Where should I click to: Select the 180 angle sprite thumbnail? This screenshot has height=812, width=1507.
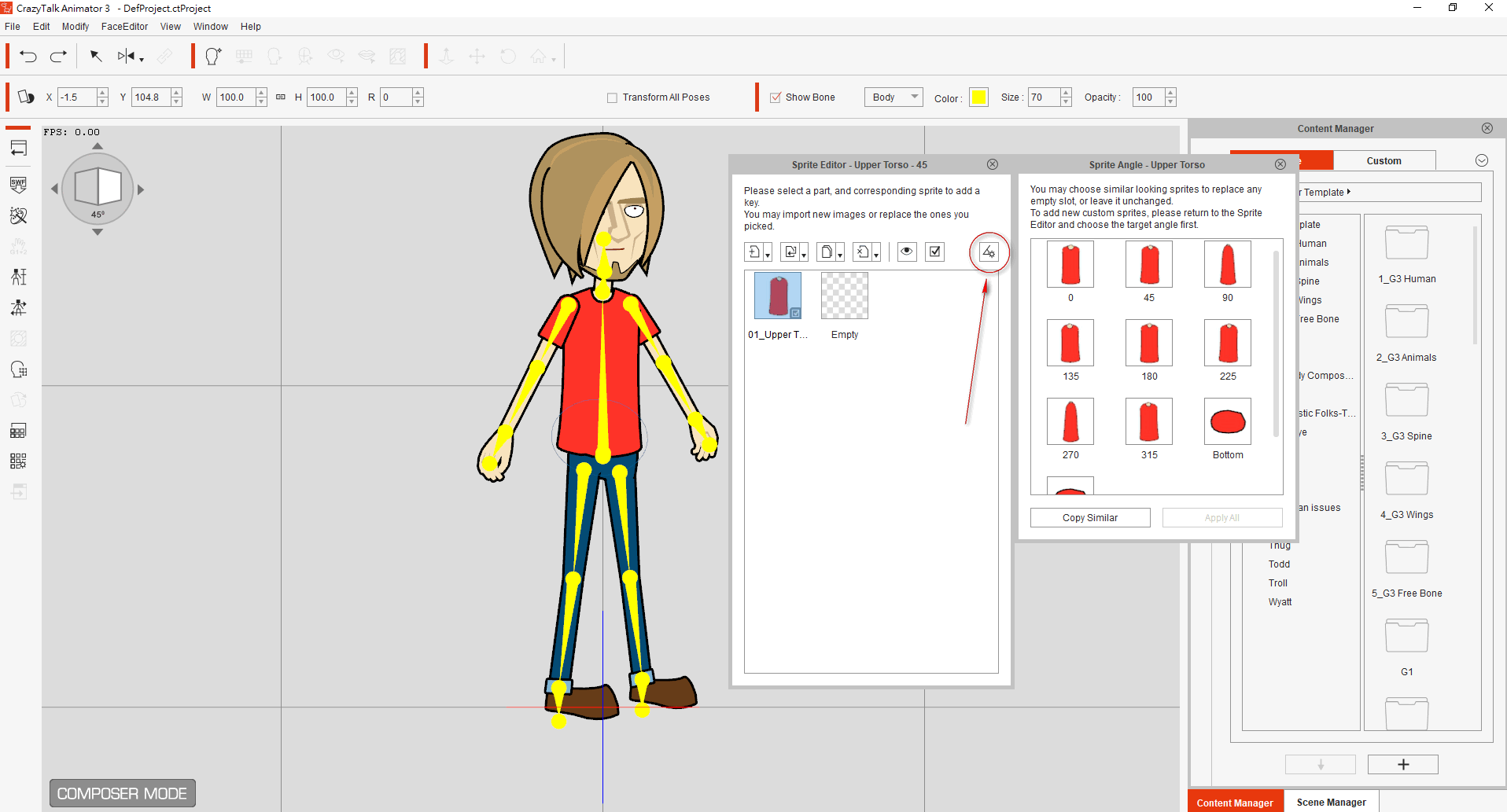1149,343
